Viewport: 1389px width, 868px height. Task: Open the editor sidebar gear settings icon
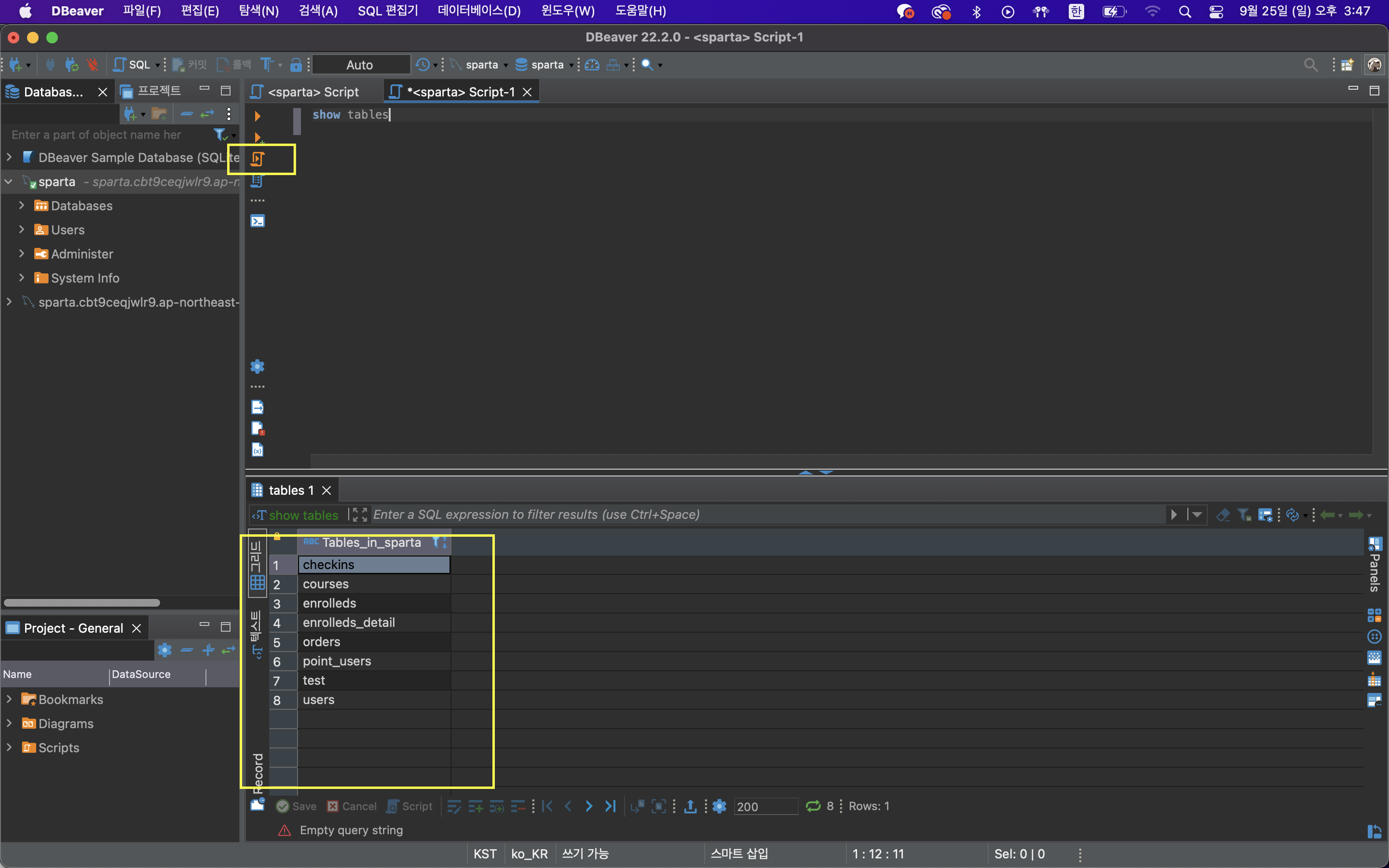(258, 366)
